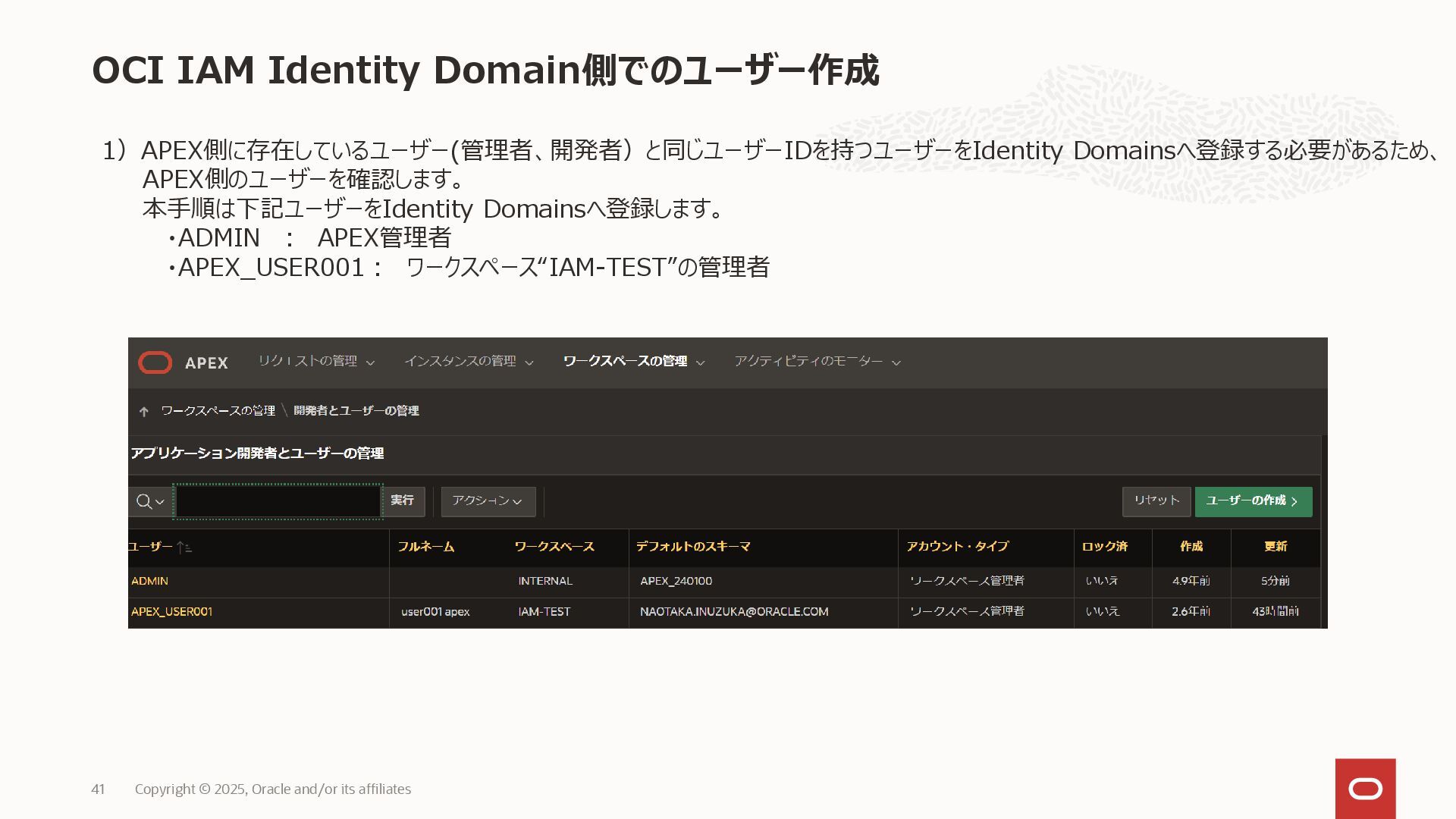
Task: Click ADMIN row's ワークスペース管理者 account type
Action: click(967, 581)
